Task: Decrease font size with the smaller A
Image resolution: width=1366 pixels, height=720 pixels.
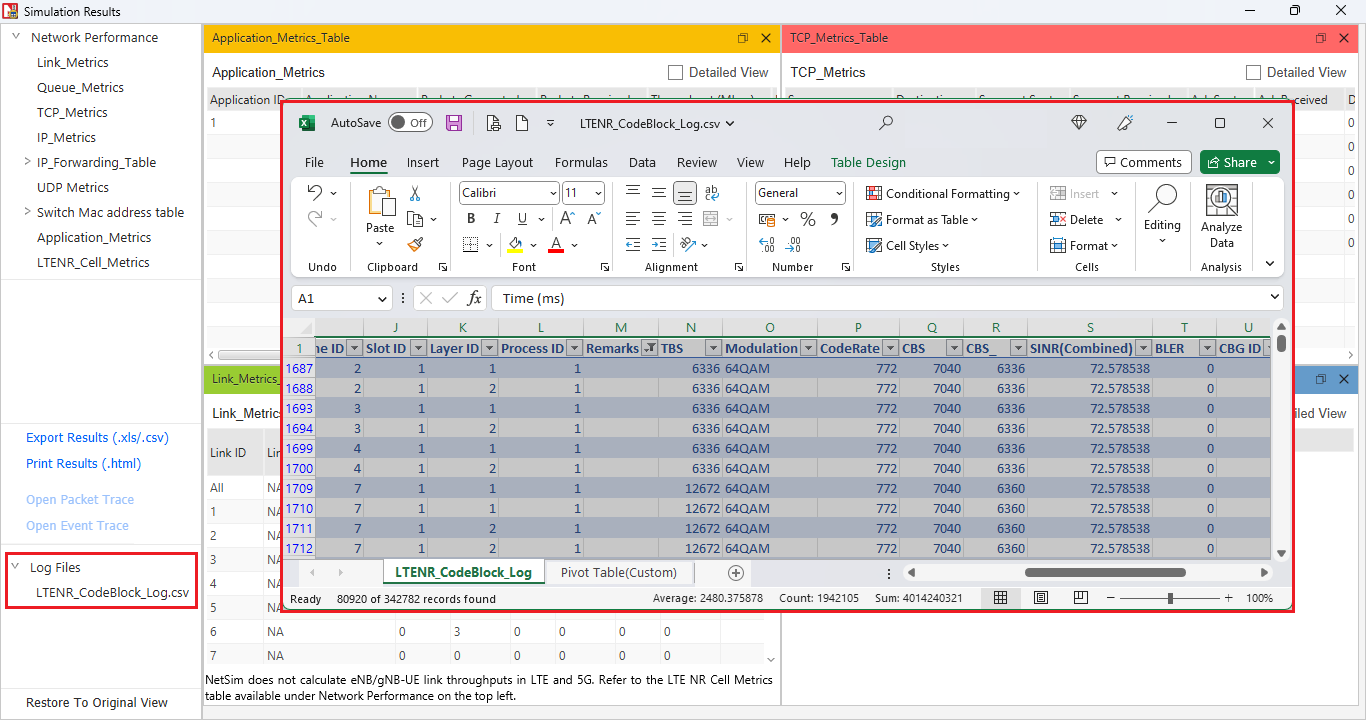Action: point(594,219)
